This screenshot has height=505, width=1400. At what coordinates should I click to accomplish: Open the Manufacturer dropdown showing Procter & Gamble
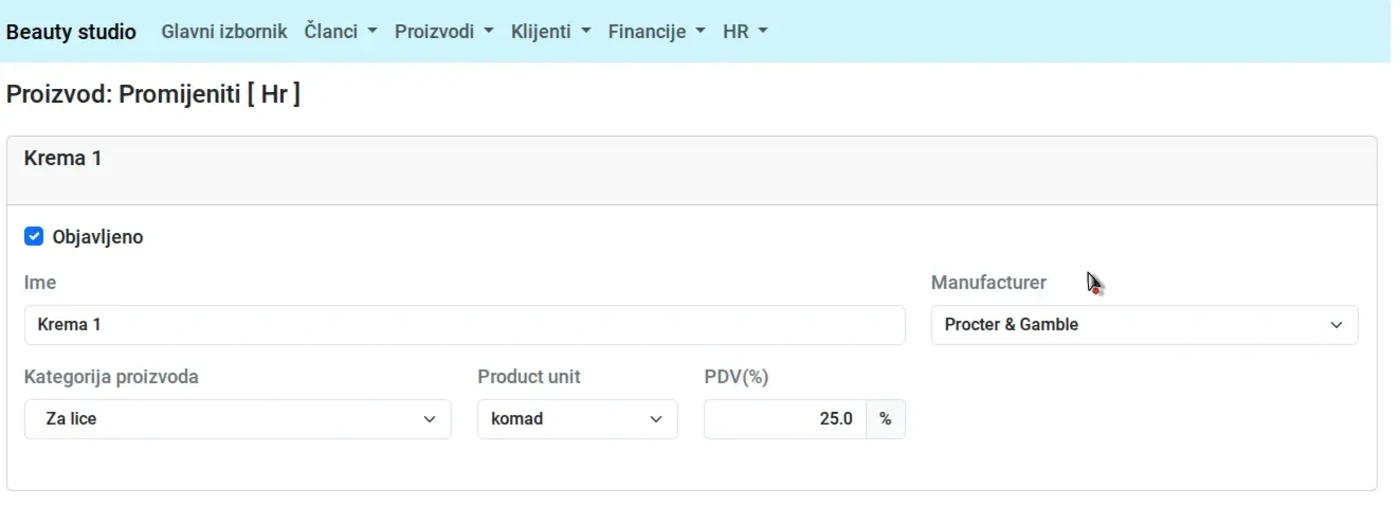tap(1144, 325)
